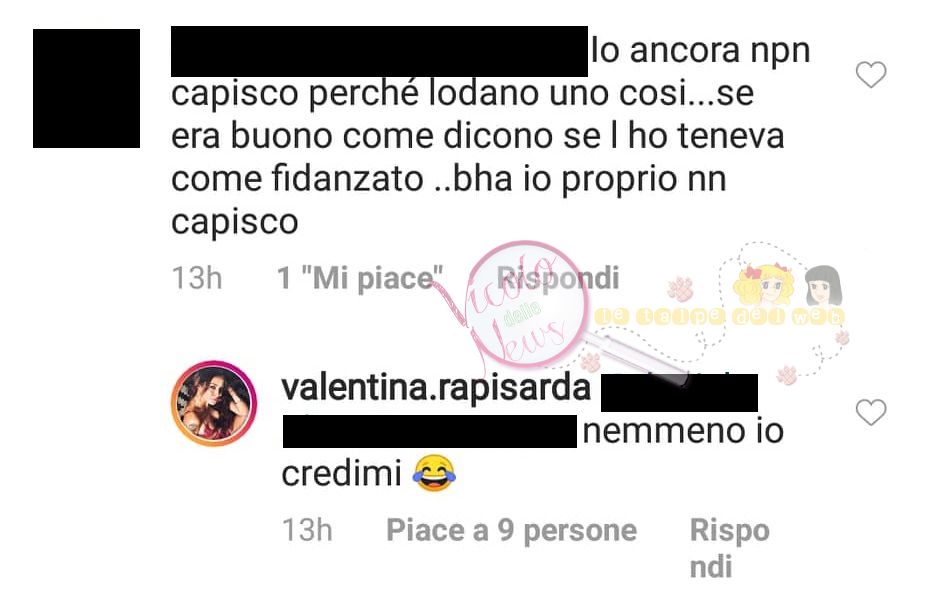Open the "Piace a 9 persone" likes list
The width and height of the screenshot is (945, 606).
coord(511,531)
